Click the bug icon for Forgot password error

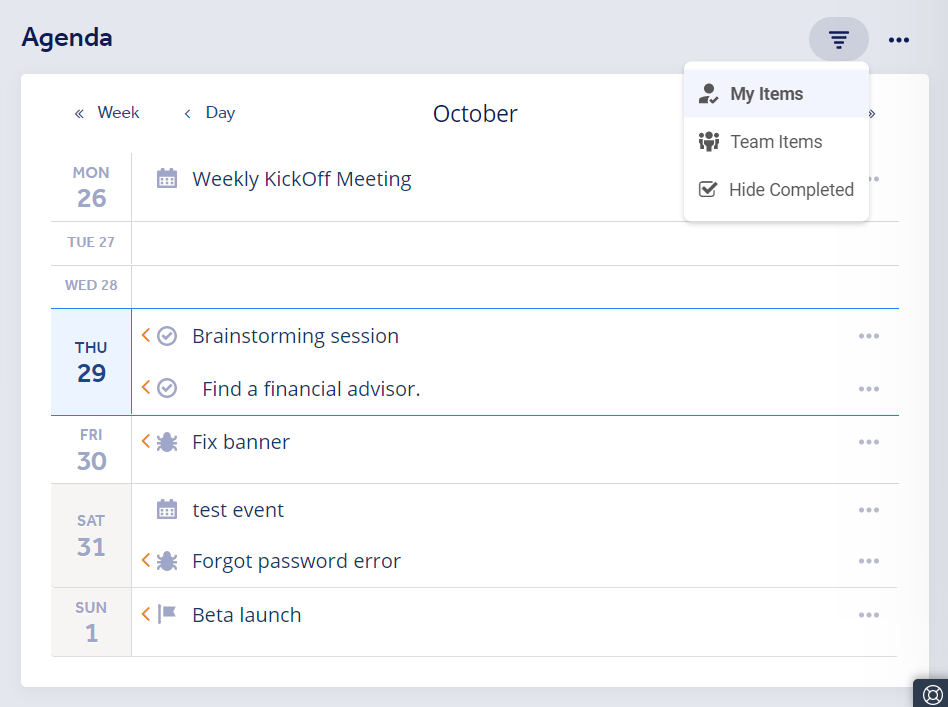click(167, 561)
